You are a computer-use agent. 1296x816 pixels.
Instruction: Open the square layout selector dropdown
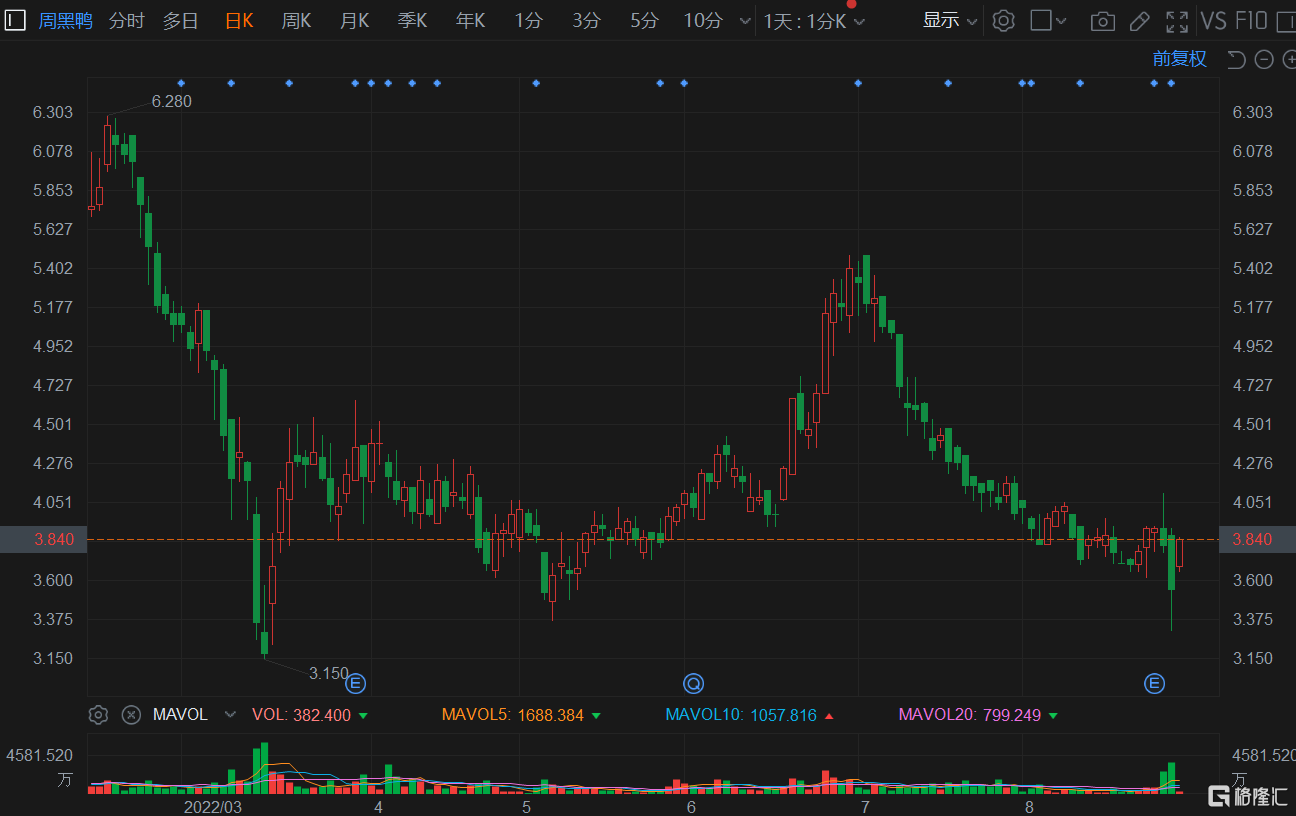(x=1048, y=21)
